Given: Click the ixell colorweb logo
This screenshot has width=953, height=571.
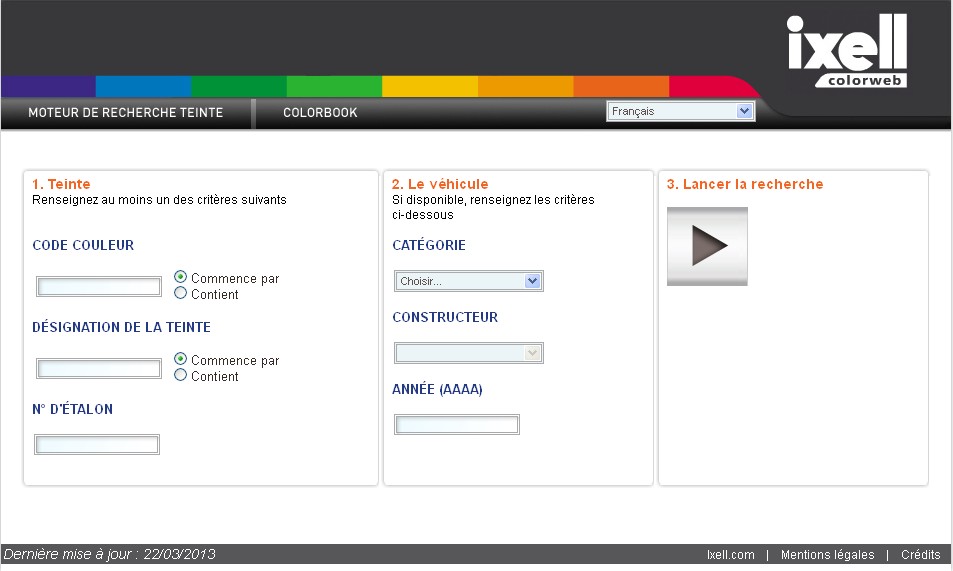Looking at the screenshot, I should point(846,52).
